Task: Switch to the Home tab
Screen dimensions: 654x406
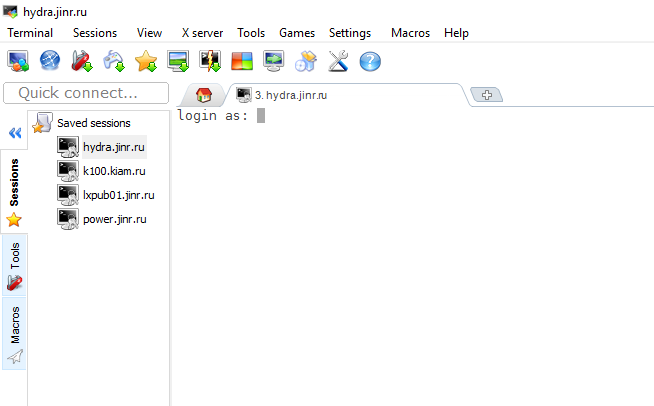Action: pos(204,96)
